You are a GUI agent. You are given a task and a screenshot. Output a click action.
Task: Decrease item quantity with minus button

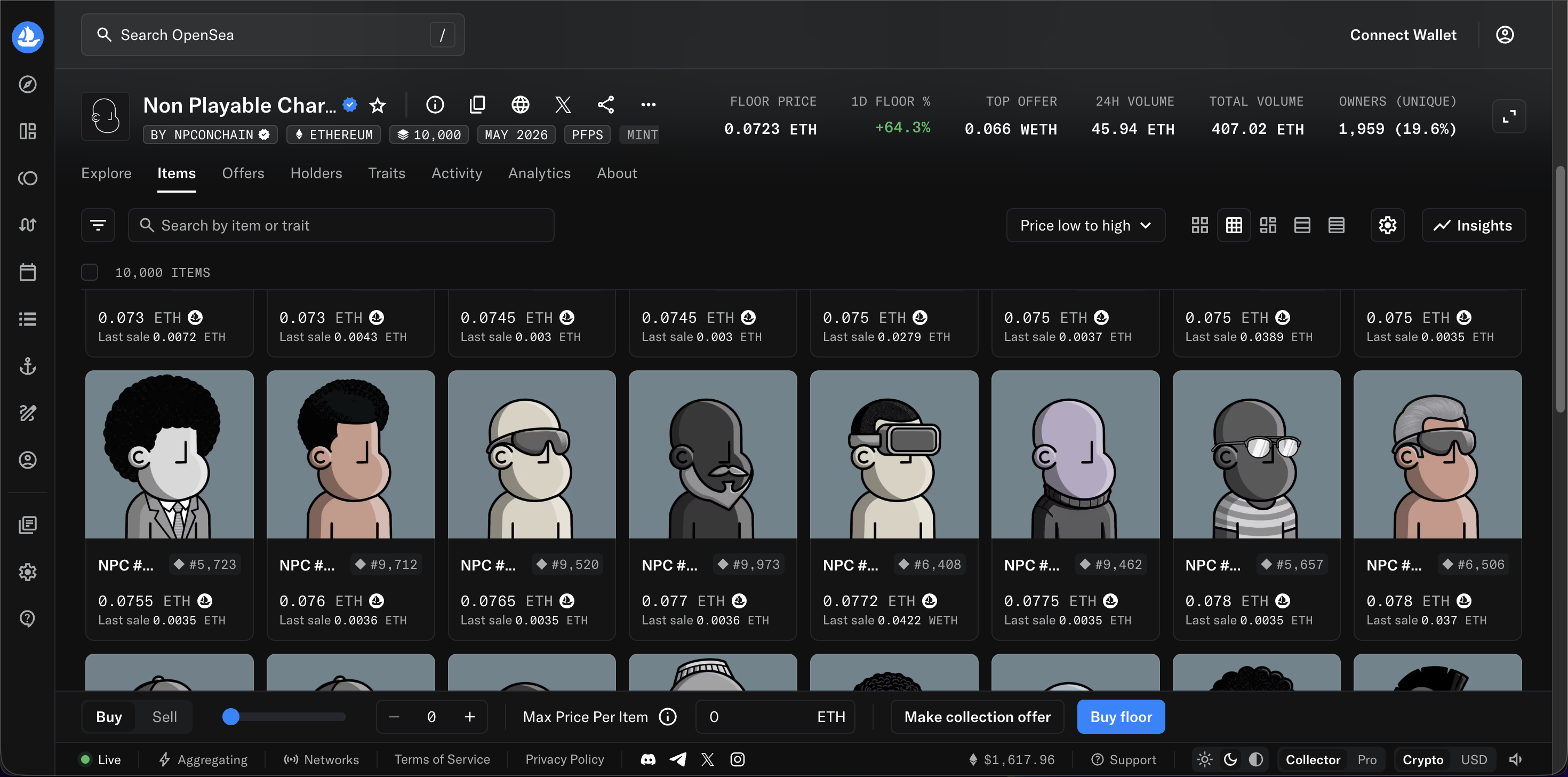pyautogui.click(x=394, y=717)
